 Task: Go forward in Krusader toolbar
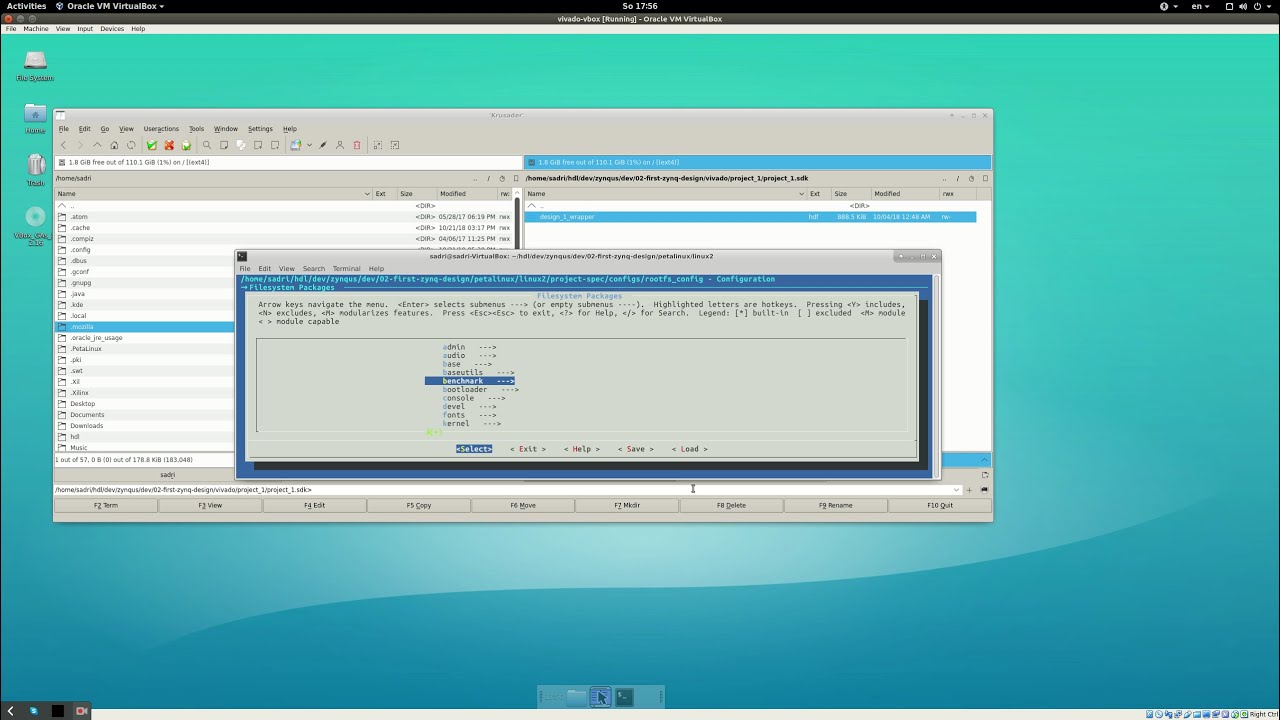80,145
